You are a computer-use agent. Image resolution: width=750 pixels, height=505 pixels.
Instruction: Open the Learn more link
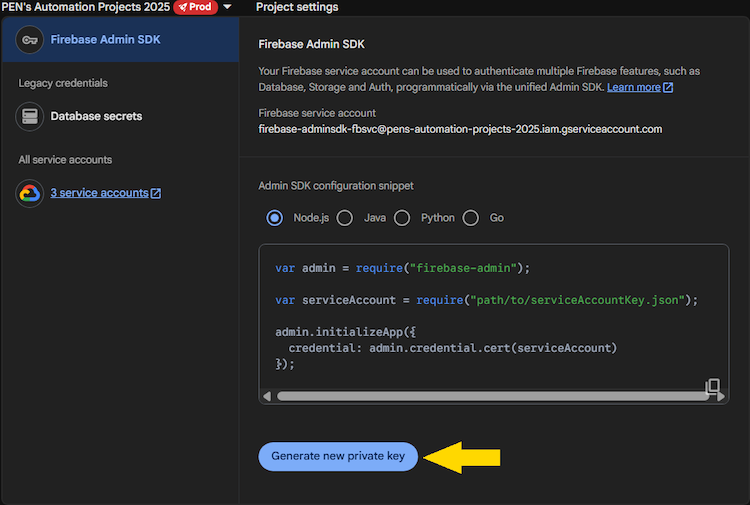[634, 88]
